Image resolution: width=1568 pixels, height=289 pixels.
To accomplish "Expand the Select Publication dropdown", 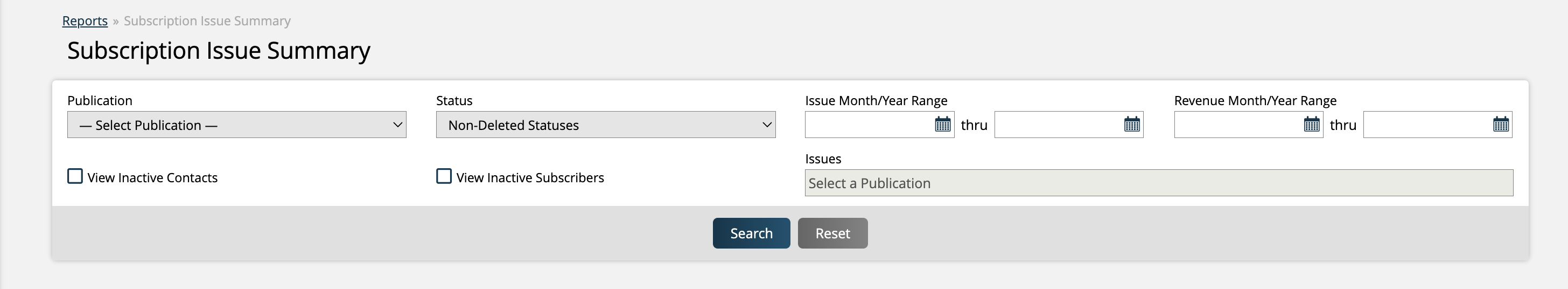I will 237,125.
